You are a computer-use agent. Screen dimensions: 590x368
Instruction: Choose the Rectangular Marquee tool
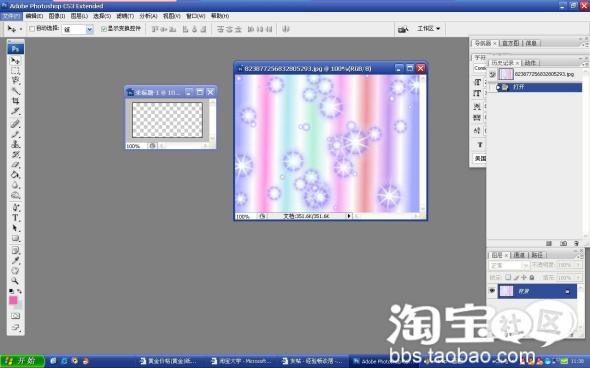tap(15, 70)
